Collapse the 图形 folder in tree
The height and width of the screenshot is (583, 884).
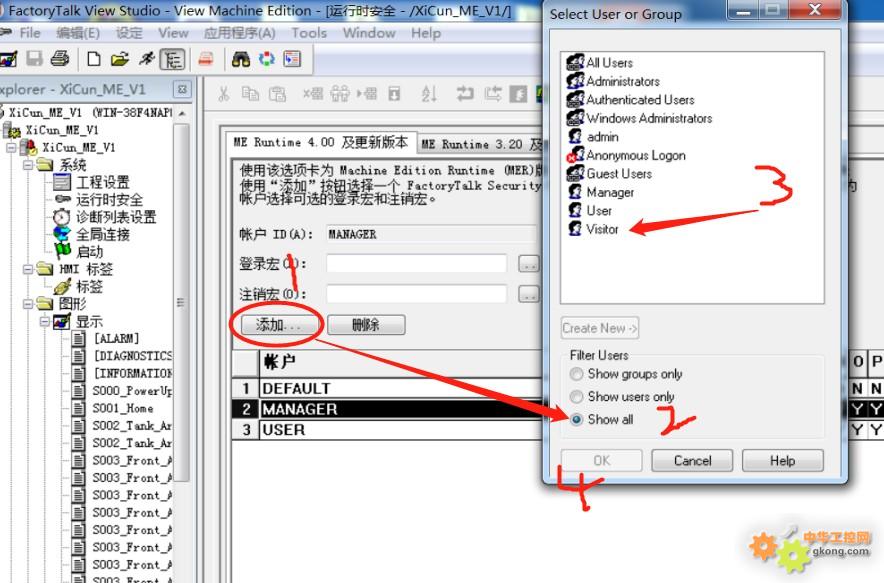pyautogui.click(x=28, y=304)
